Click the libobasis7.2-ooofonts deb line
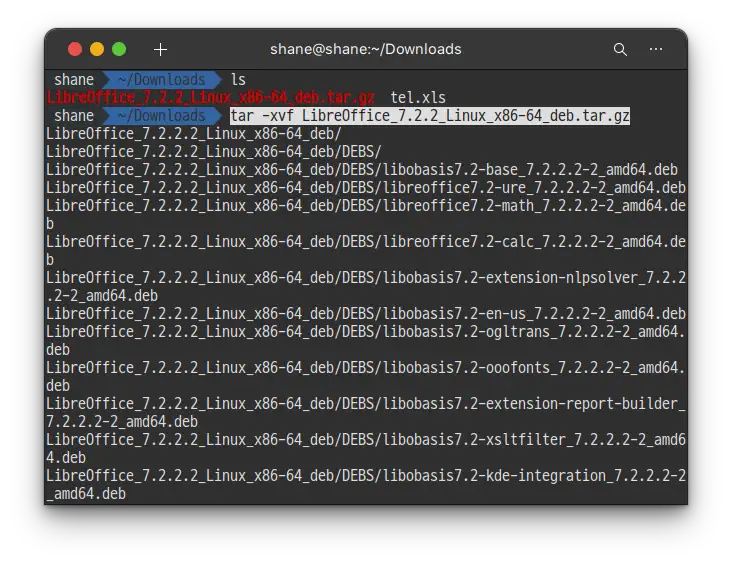732x565 pixels. [x=366, y=377]
